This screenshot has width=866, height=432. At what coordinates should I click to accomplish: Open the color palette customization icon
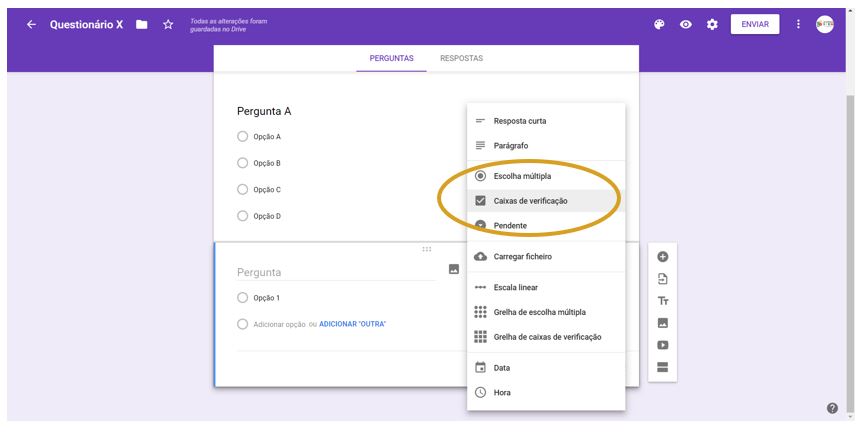(x=659, y=25)
